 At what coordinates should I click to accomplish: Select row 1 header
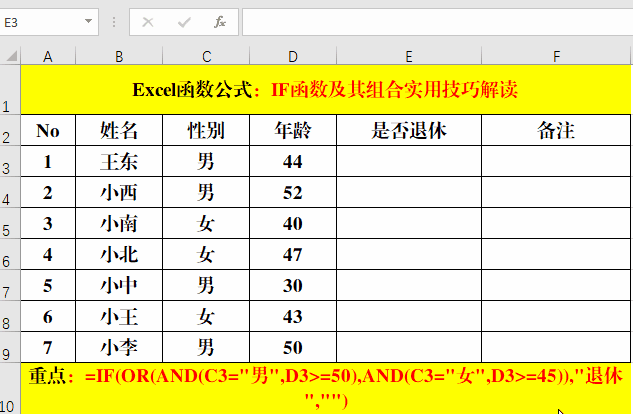coord(10,90)
